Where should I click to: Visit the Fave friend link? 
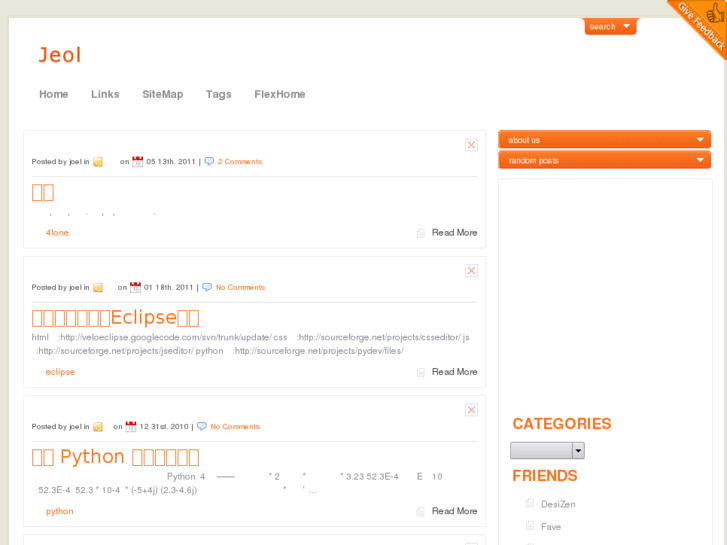(x=551, y=526)
